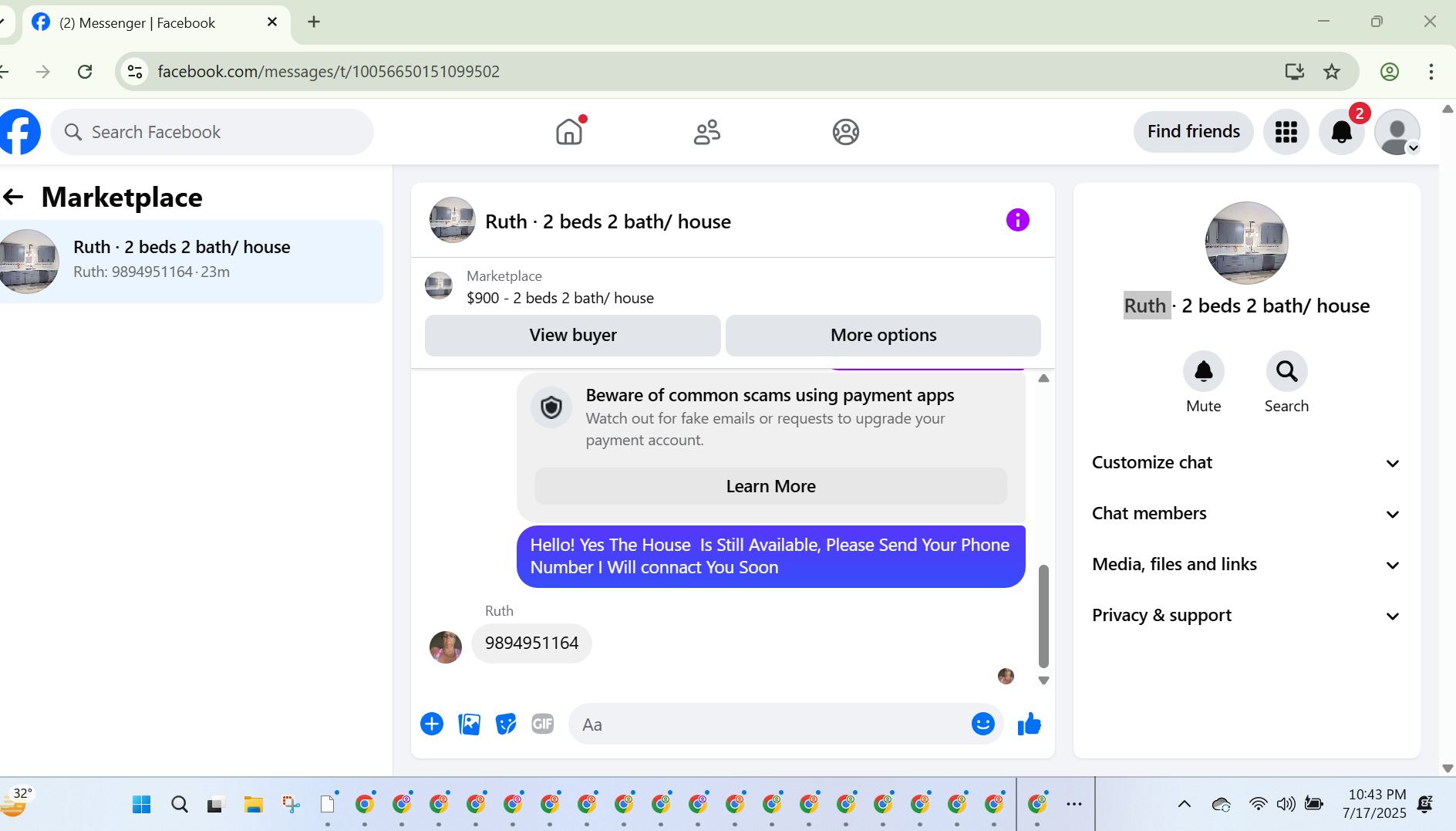The width and height of the screenshot is (1456, 831).
Task: Click Ruth's avatar beside the phone number message
Action: click(446, 647)
